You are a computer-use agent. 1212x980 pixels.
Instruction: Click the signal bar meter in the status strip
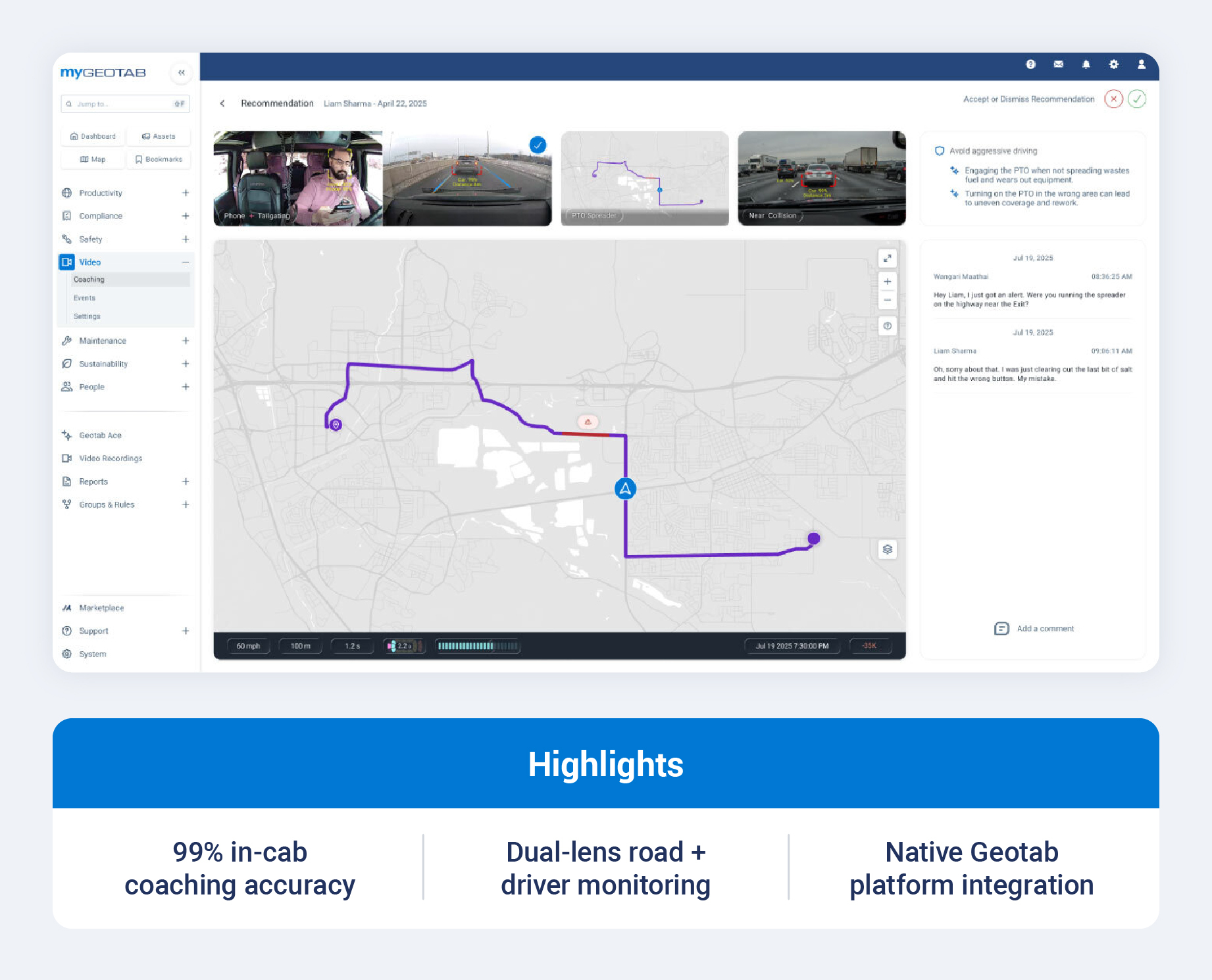point(478,646)
